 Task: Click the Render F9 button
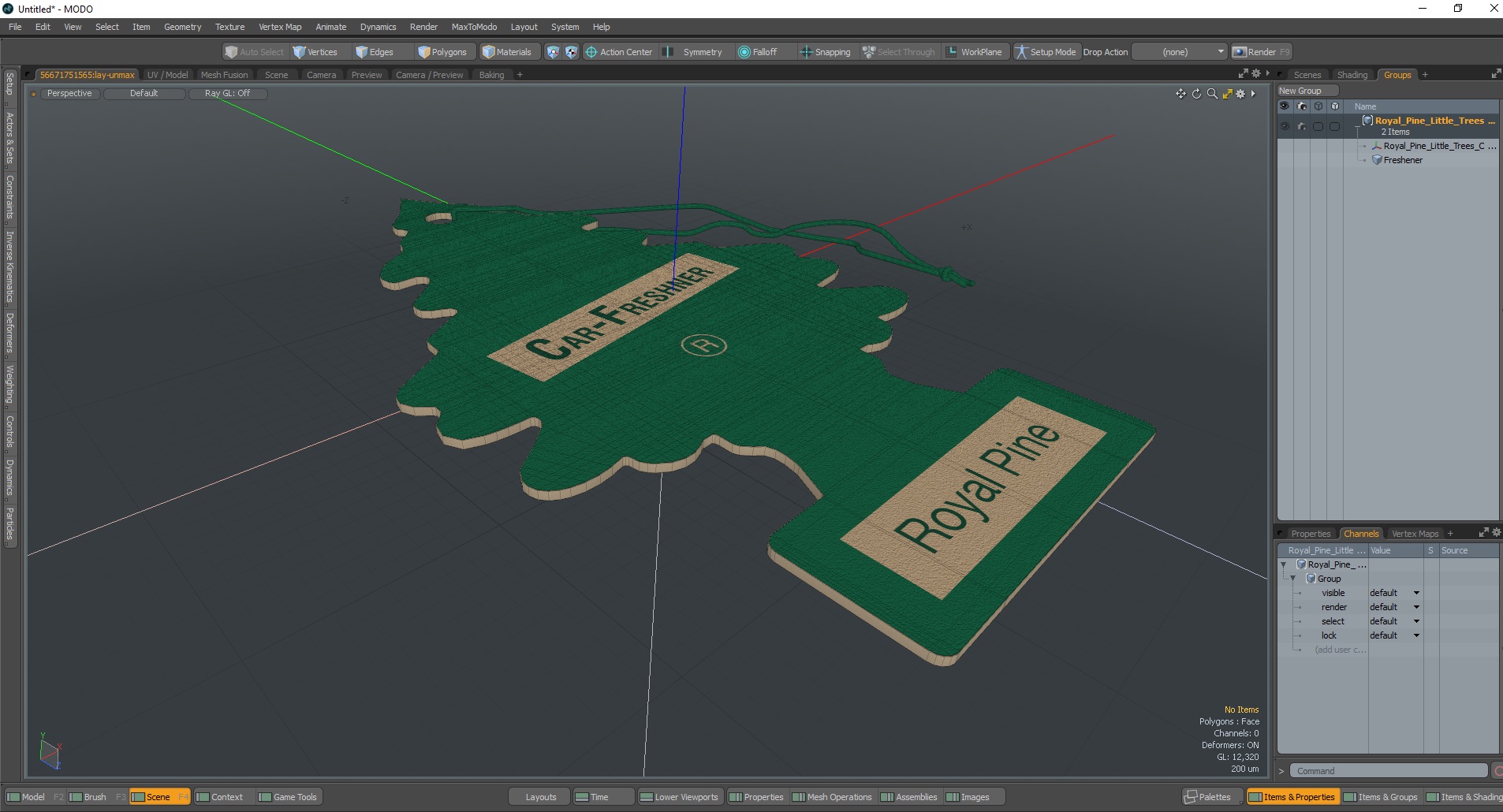point(1262,52)
